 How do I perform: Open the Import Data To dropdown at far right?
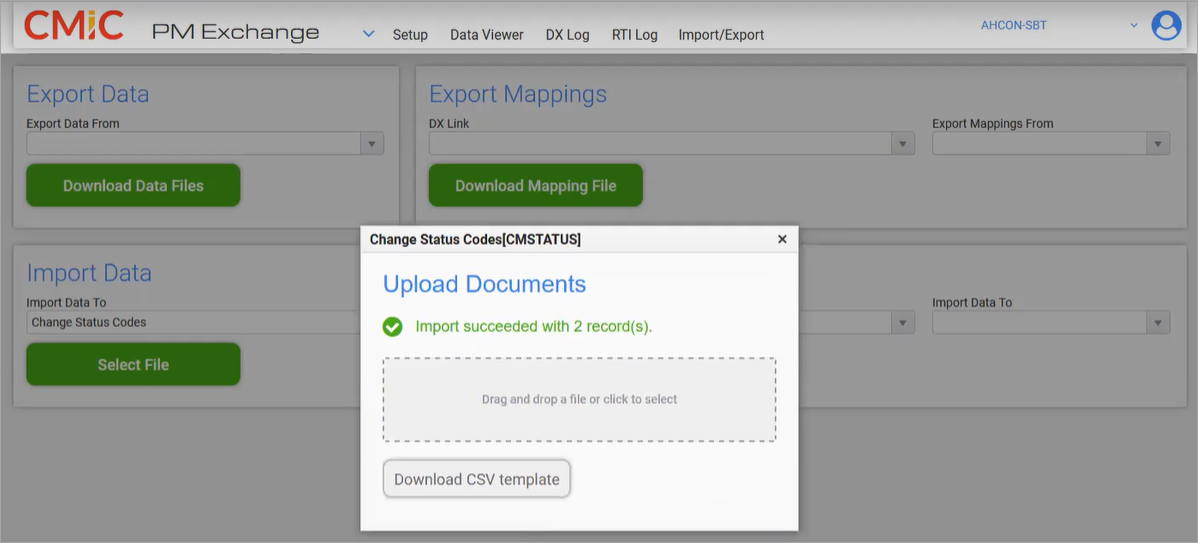1158,323
